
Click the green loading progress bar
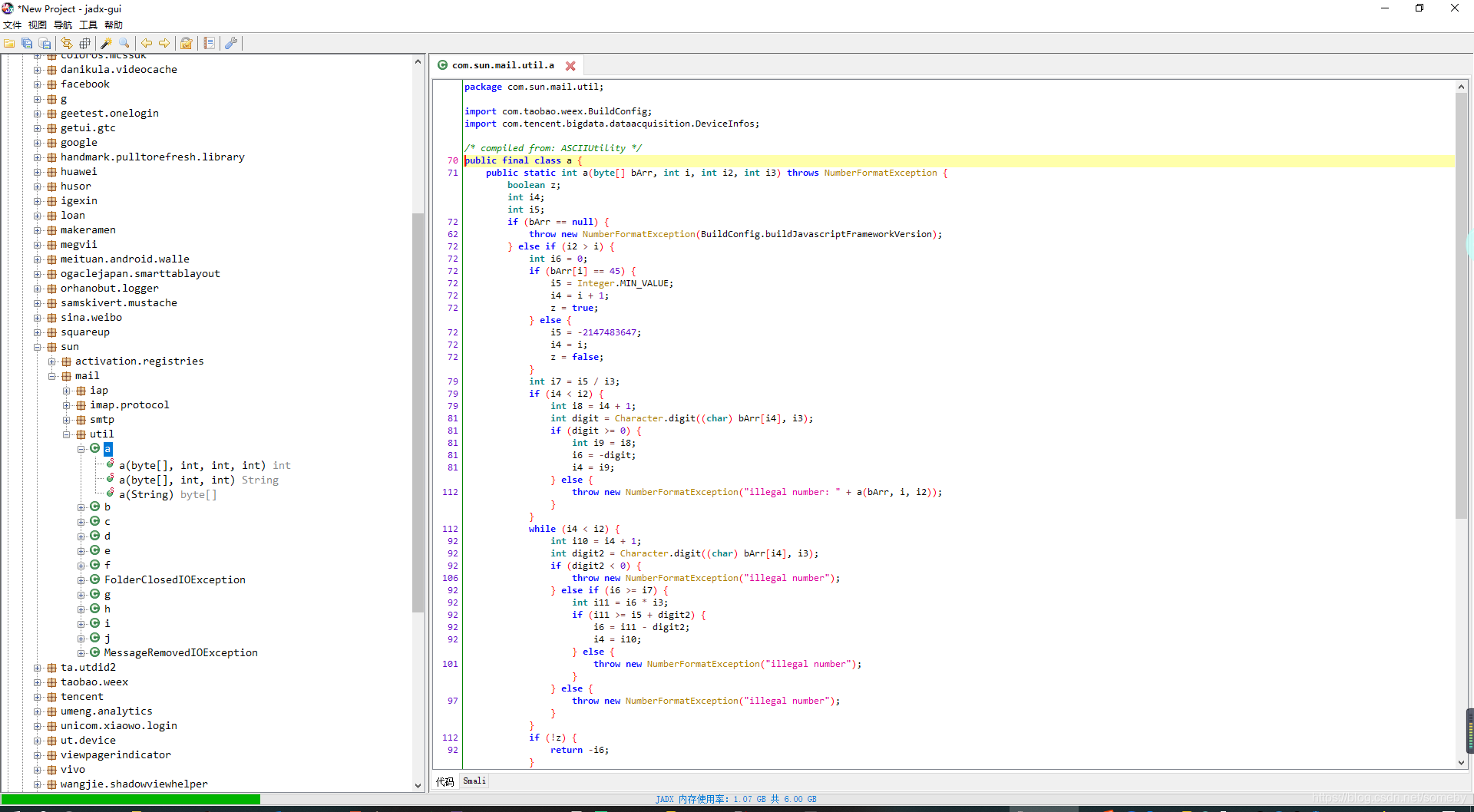[x=131, y=800]
